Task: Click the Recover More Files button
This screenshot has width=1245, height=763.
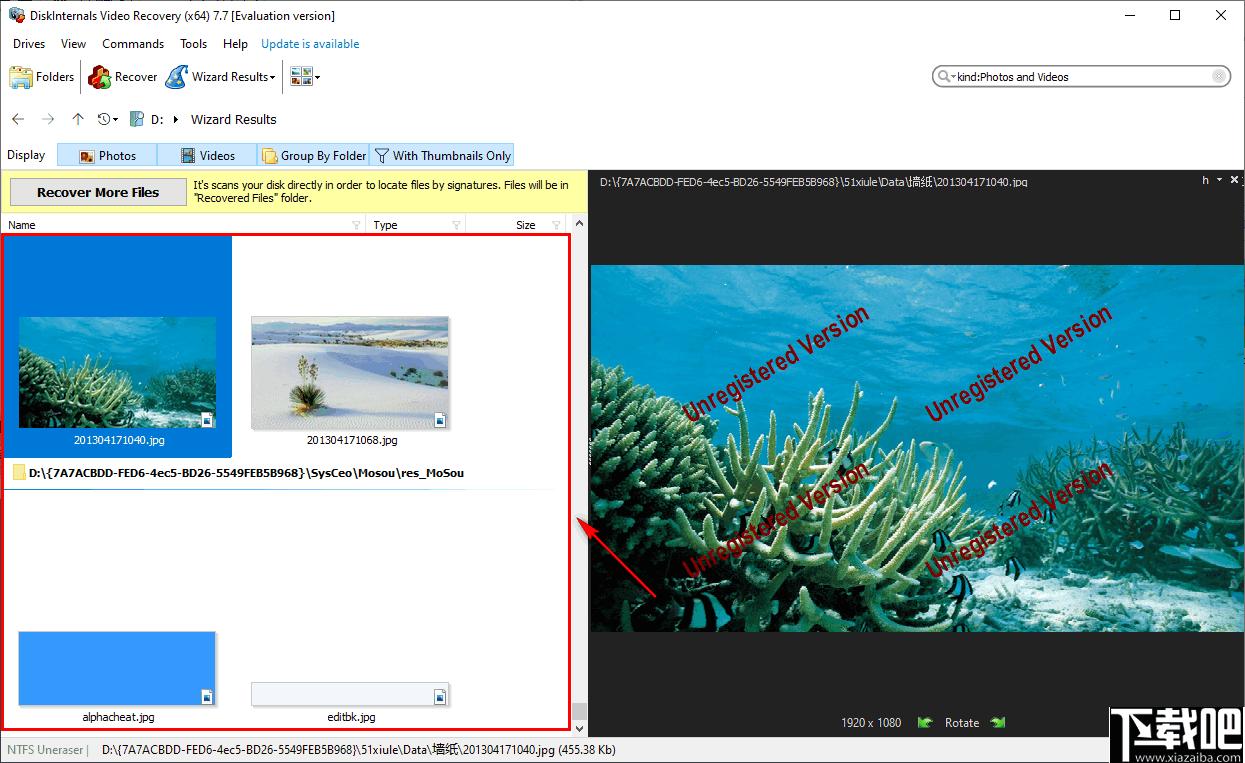Action: (98, 192)
